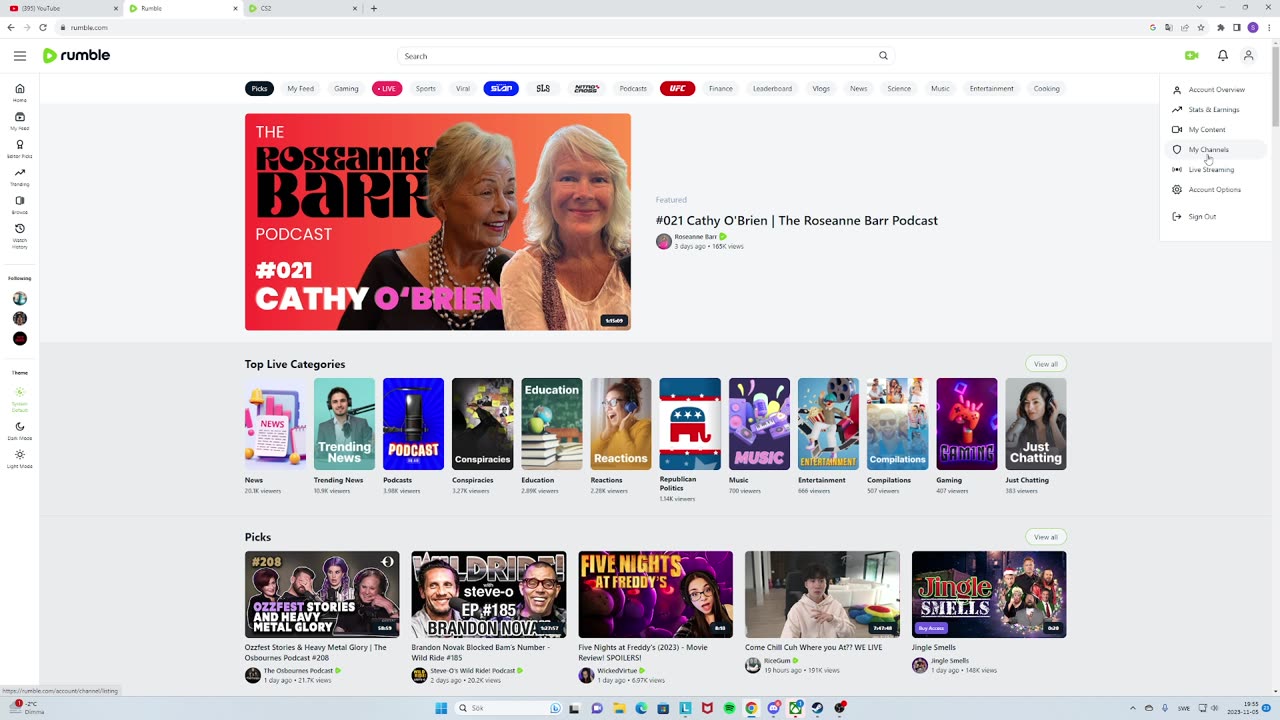This screenshot has width=1280, height=720.
Task: Open Trending in the left sidebar
Action: click(x=19, y=177)
